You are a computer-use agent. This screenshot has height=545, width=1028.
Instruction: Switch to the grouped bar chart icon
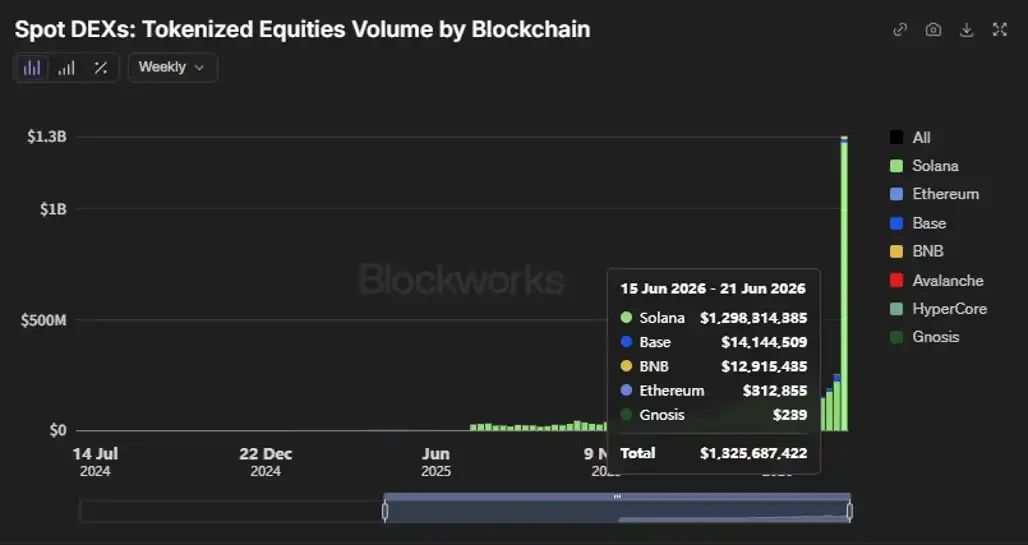click(66, 68)
